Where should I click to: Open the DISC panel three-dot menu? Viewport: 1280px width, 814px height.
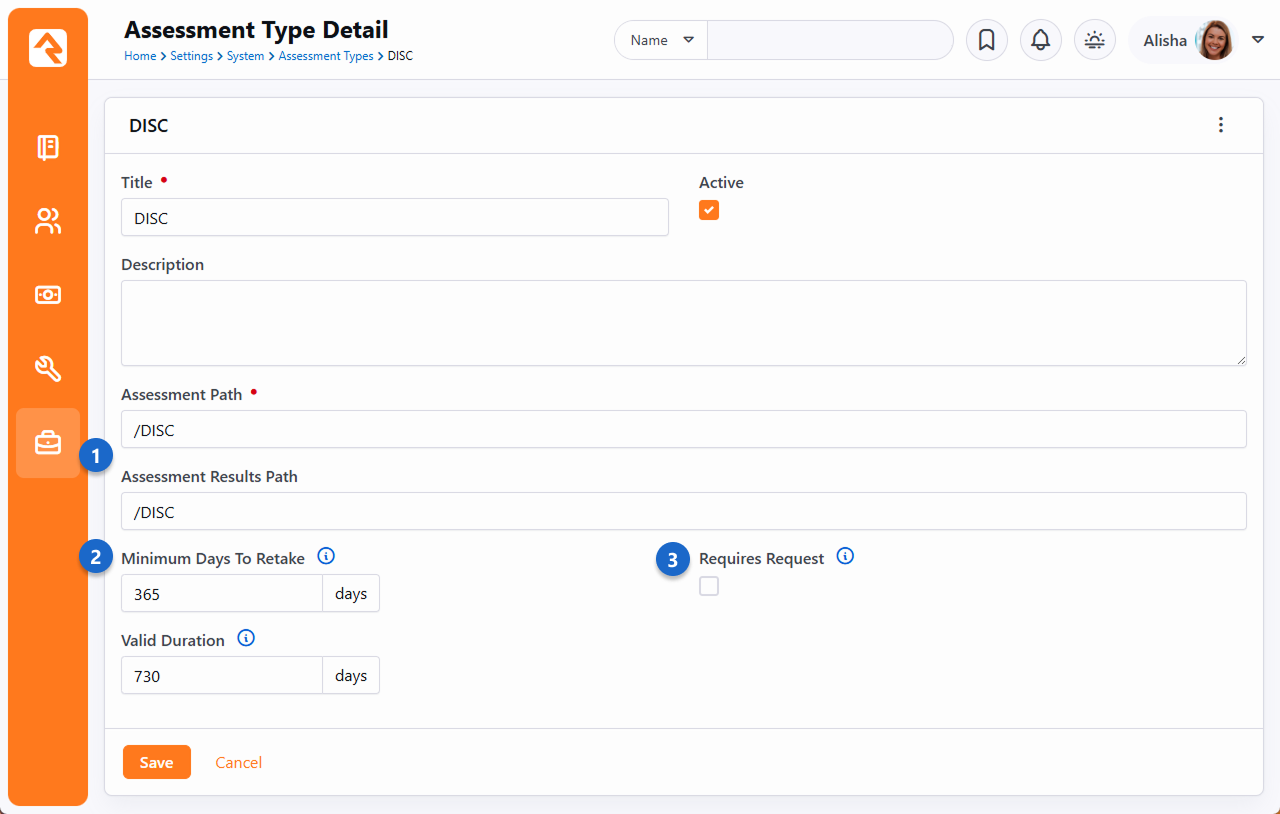point(1220,125)
